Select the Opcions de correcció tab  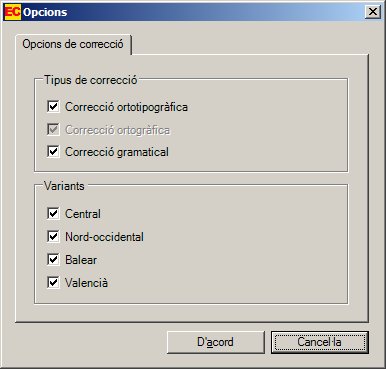click(x=73, y=44)
